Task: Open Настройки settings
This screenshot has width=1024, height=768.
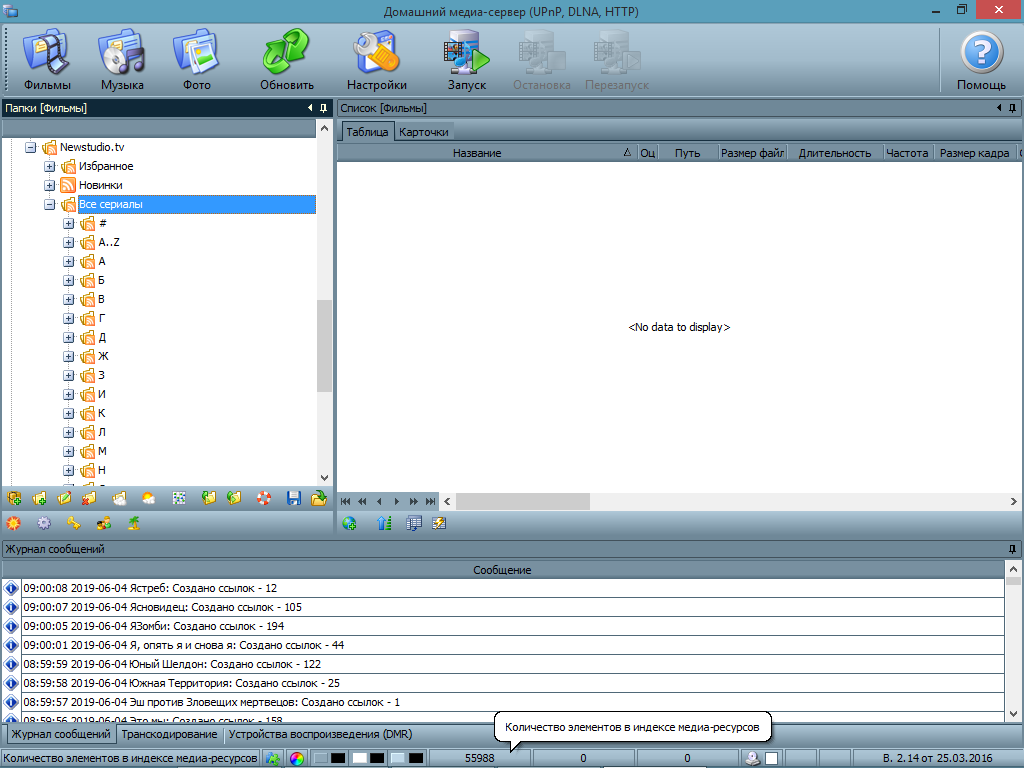Action: [377, 61]
